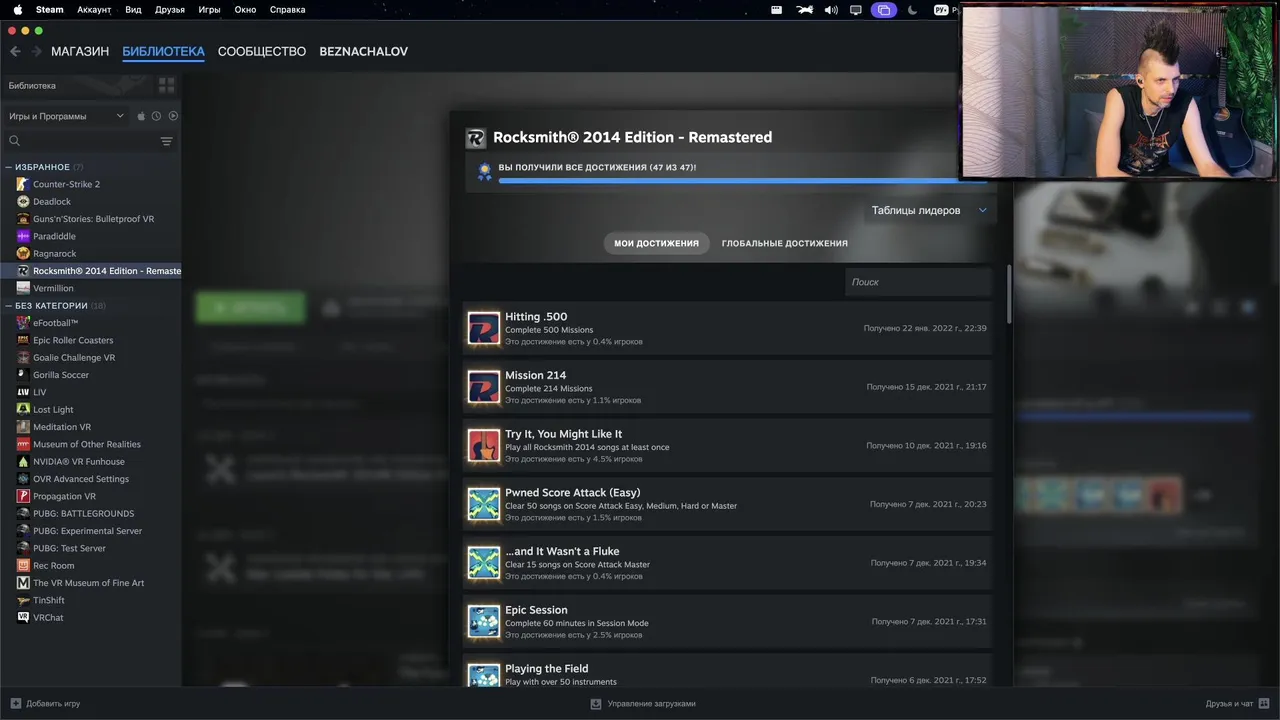Image resolution: width=1280 pixels, height=720 pixels.
Task: Click the Deadlock game icon in sidebar
Action: (x=23, y=201)
